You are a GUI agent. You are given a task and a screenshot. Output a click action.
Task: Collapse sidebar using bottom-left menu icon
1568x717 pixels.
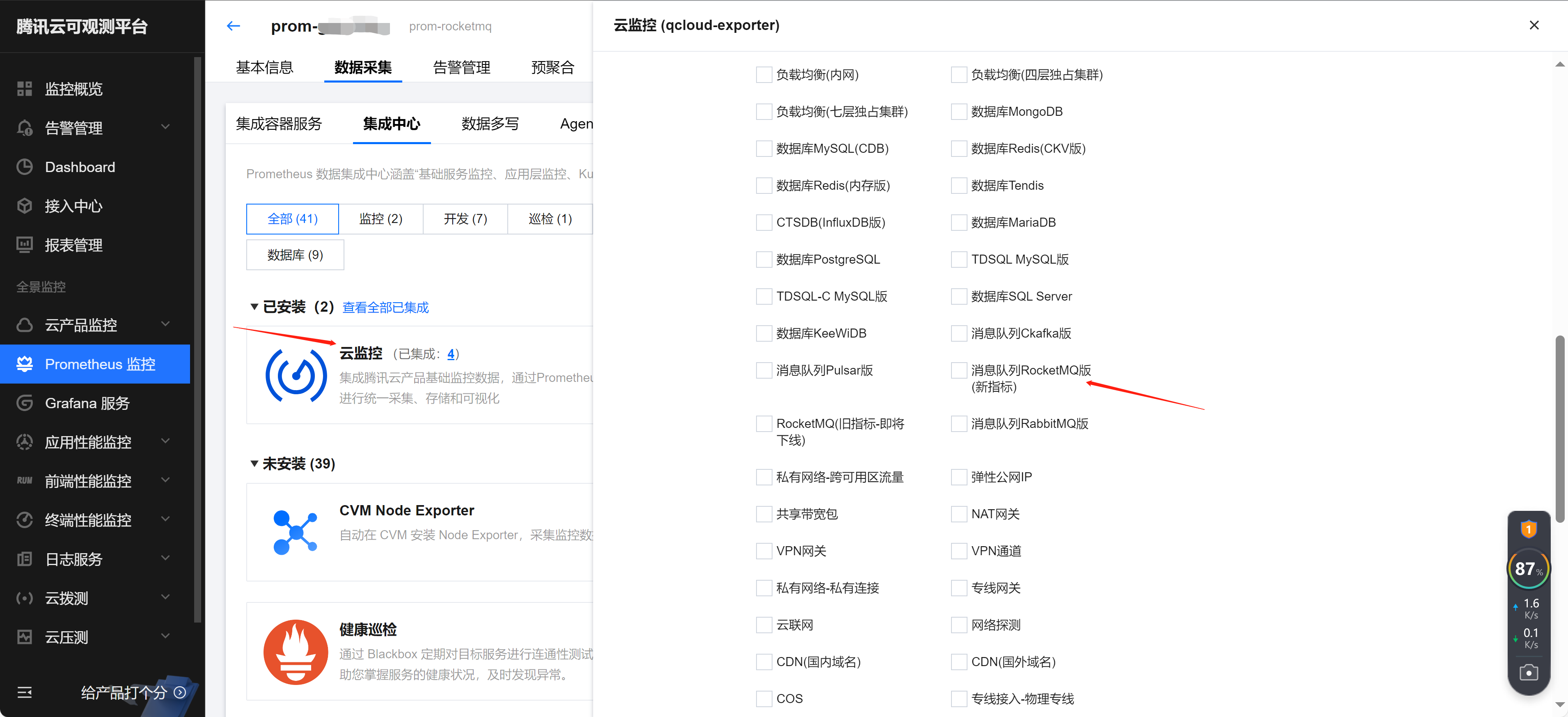pyautogui.click(x=24, y=693)
